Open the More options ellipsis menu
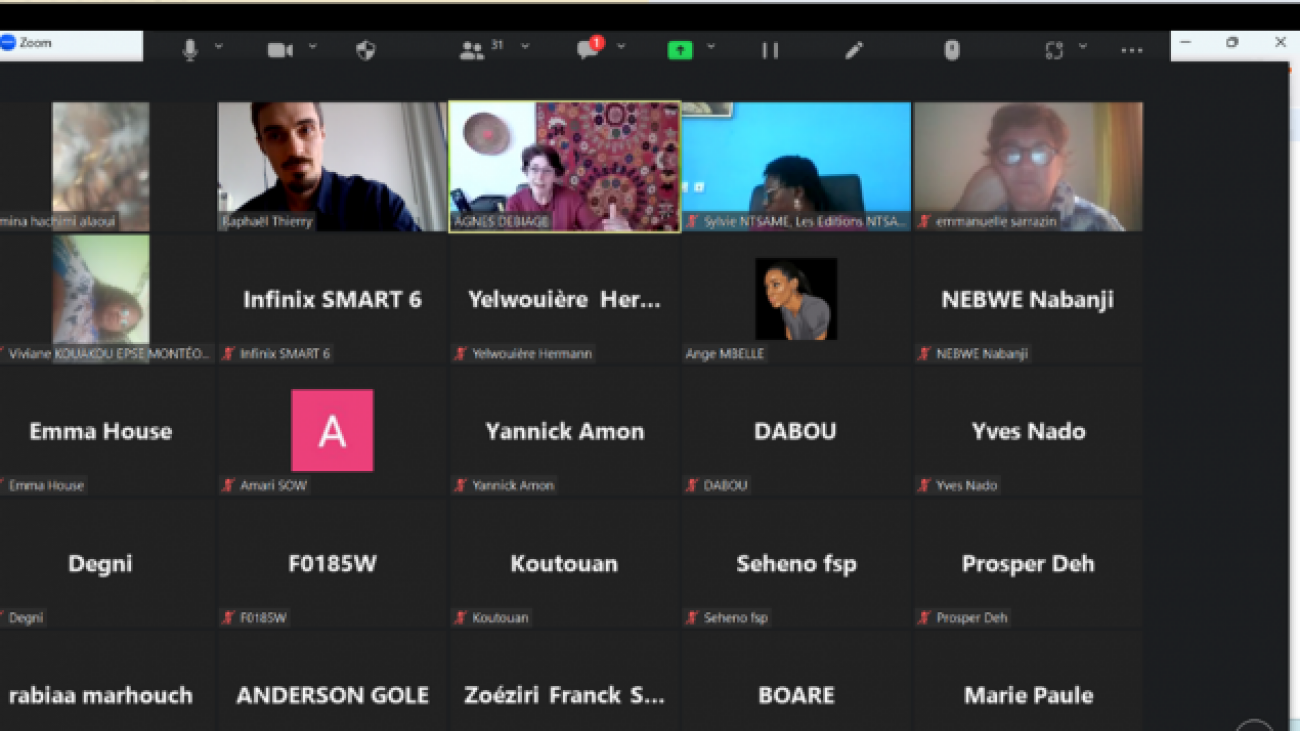 [1131, 49]
